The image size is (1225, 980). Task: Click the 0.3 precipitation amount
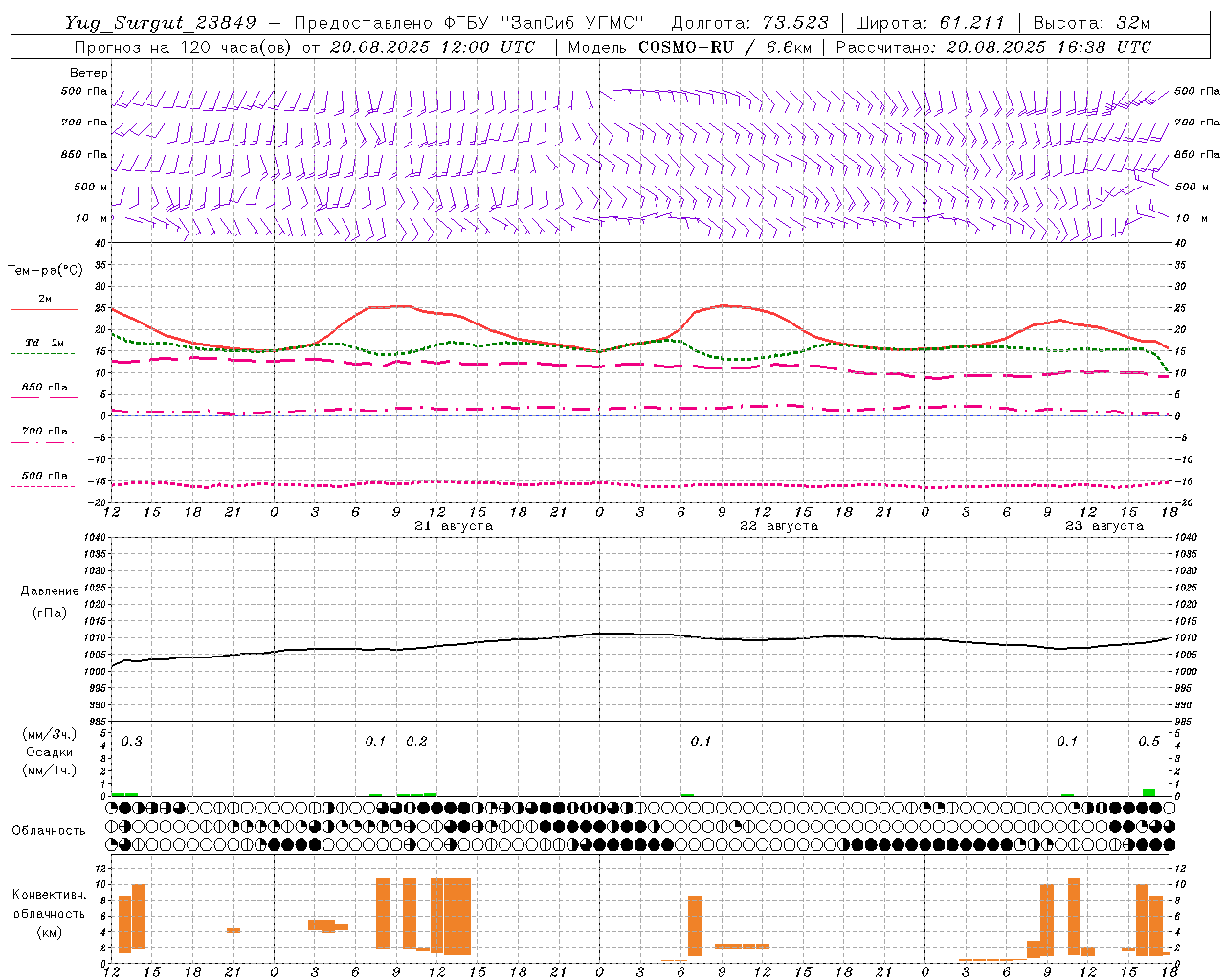point(131,742)
